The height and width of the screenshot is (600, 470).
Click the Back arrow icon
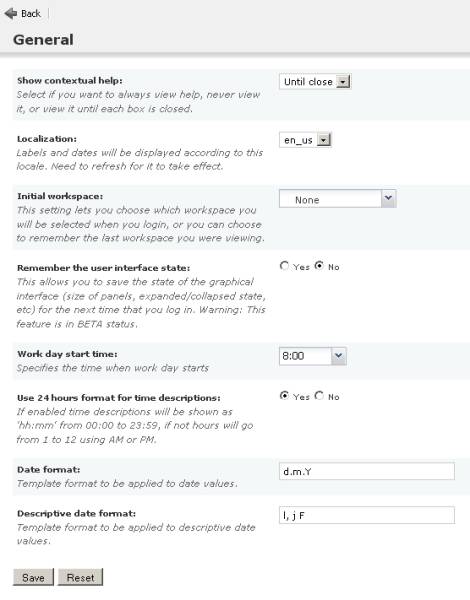[x=11, y=14]
